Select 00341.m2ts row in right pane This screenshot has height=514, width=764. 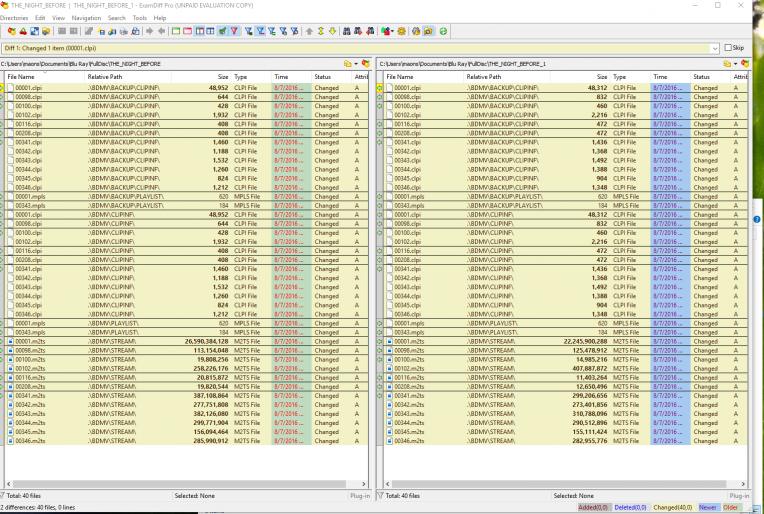[565, 396]
